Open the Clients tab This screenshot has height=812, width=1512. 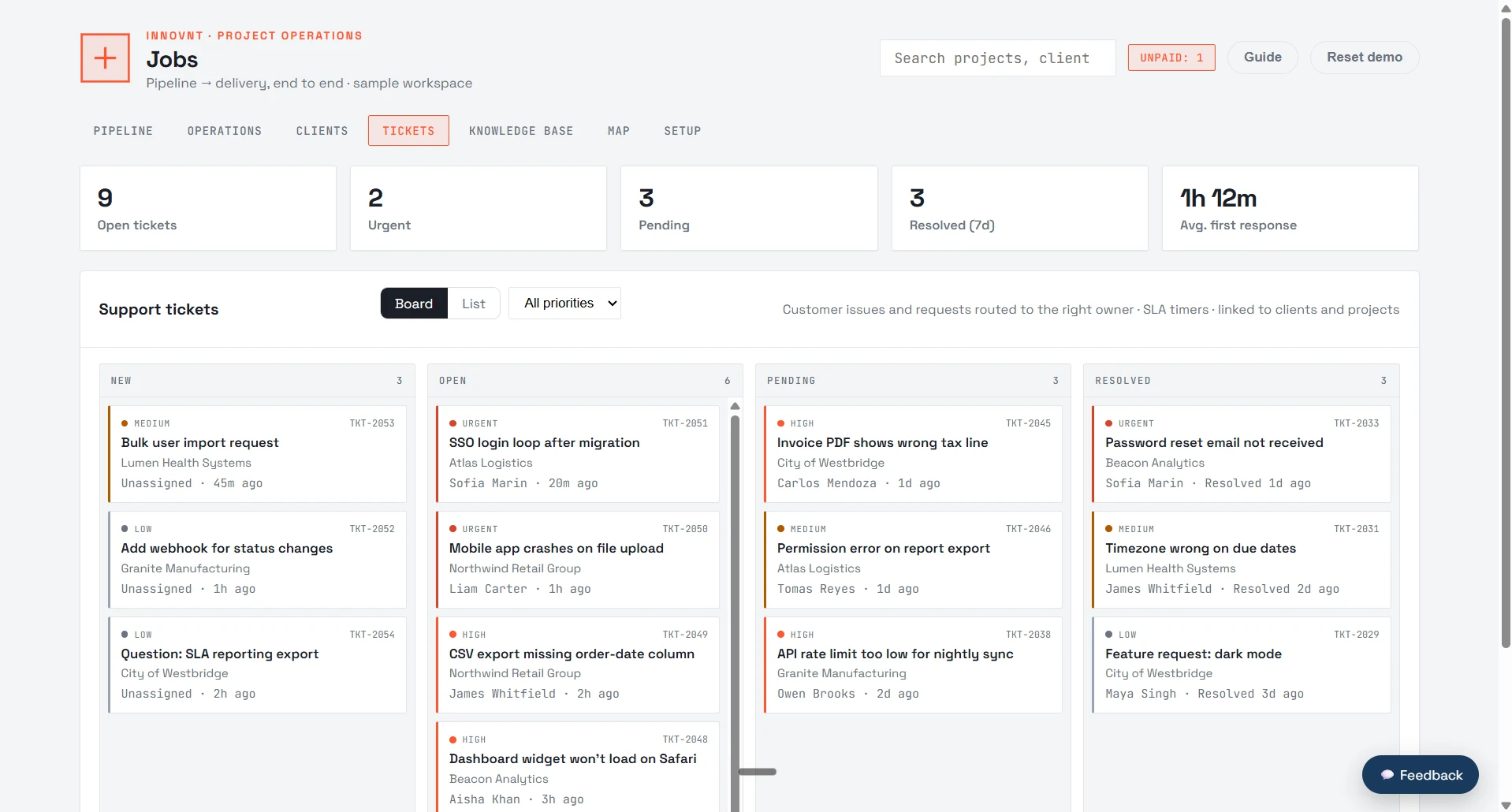click(x=322, y=131)
